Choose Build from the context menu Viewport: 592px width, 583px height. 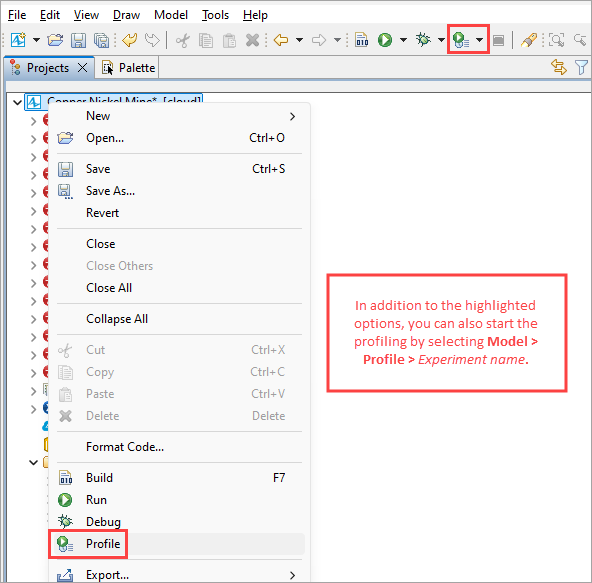coord(178,478)
